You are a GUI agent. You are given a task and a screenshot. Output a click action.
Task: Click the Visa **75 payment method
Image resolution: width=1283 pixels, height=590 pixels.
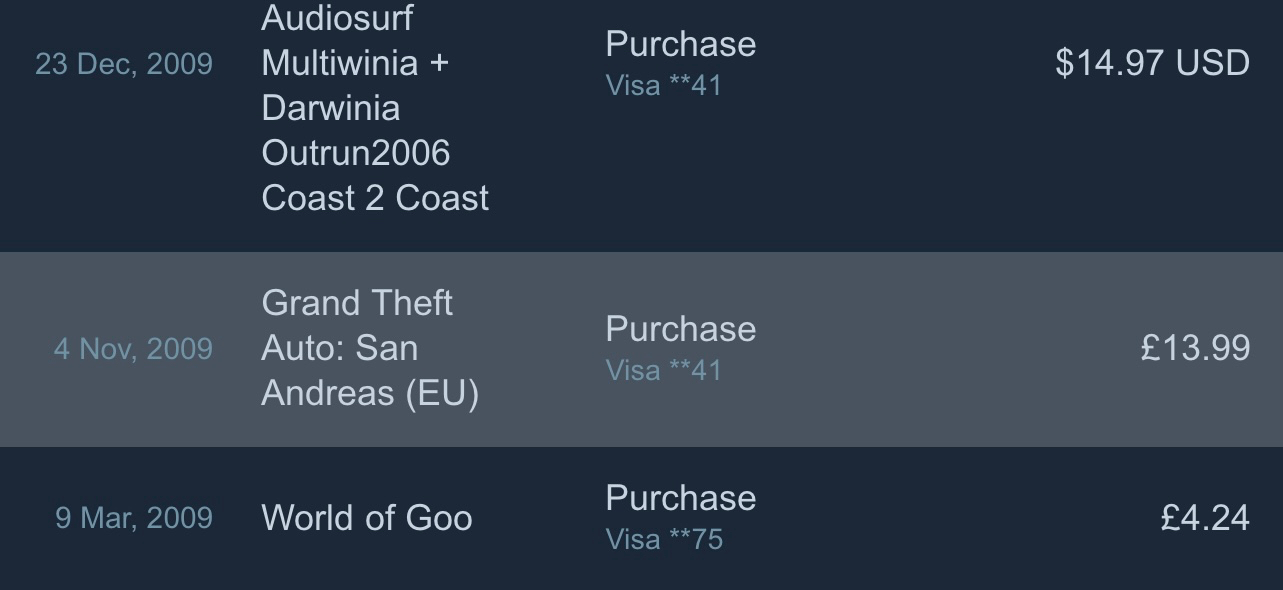point(664,539)
